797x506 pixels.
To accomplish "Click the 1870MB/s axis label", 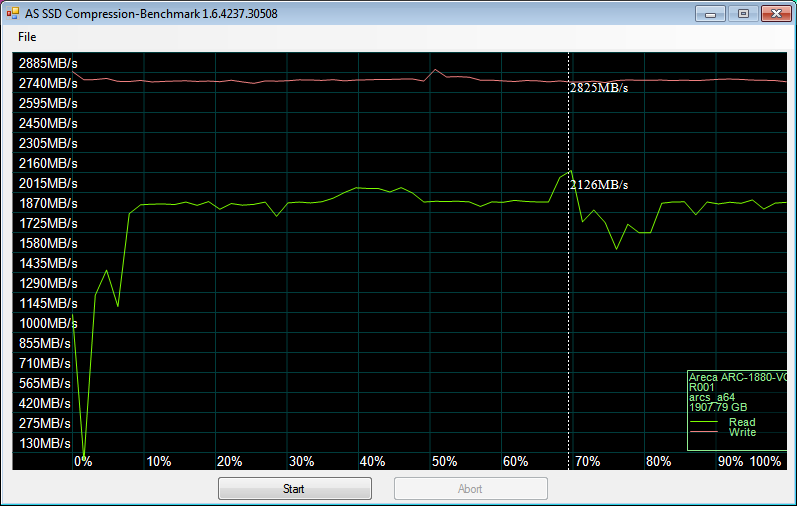I will click(48, 203).
